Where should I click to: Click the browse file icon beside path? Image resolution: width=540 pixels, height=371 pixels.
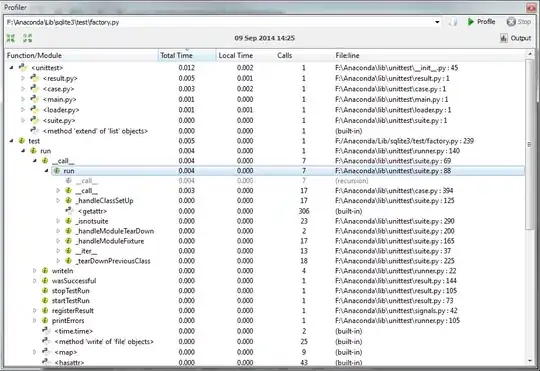point(453,22)
